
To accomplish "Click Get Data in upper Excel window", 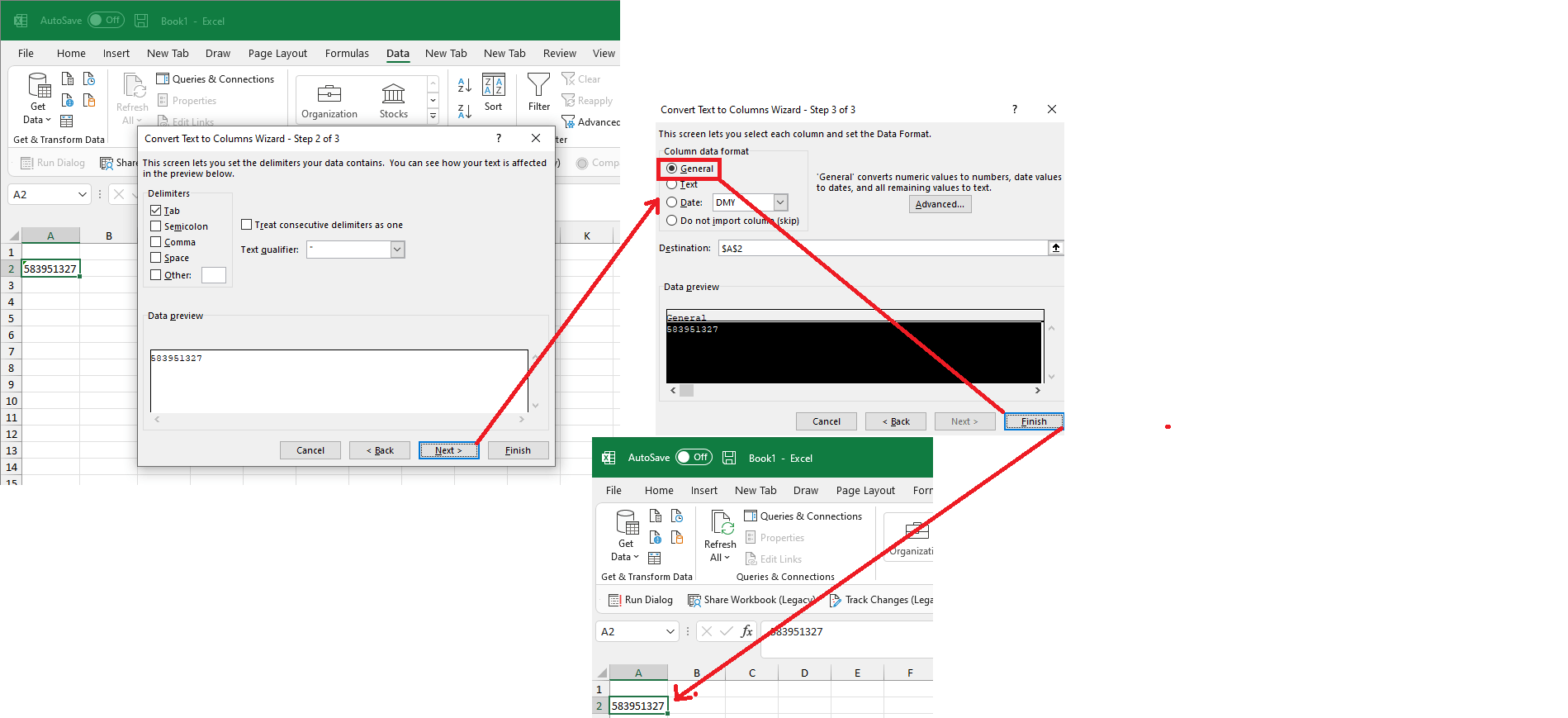I will pyautogui.click(x=38, y=98).
